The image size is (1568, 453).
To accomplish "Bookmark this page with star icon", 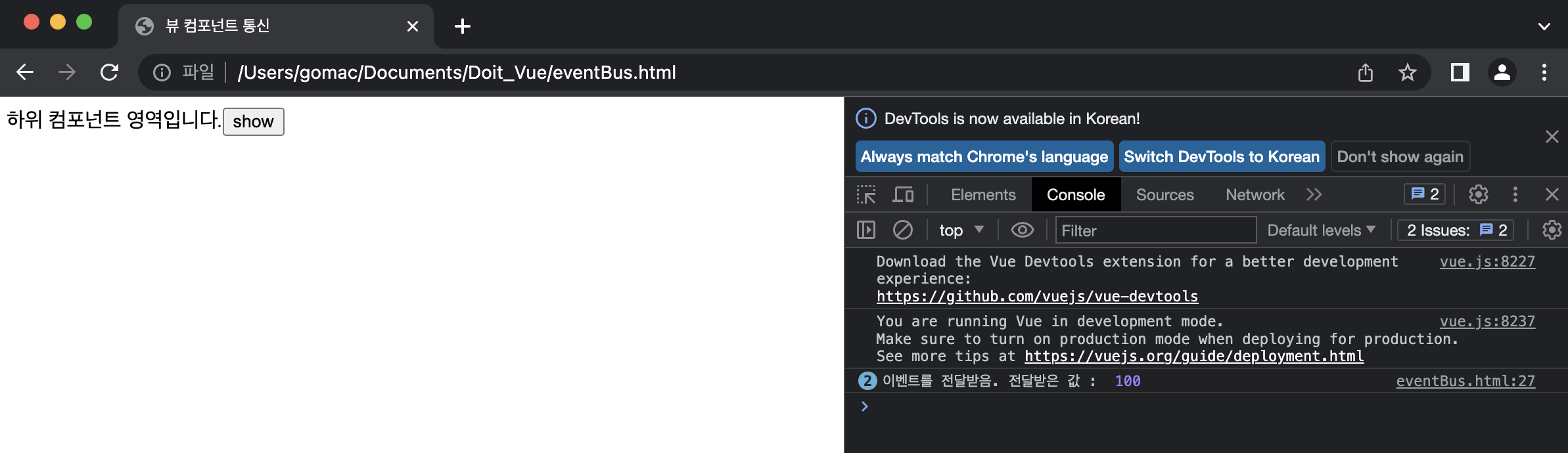I will pyautogui.click(x=1407, y=72).
